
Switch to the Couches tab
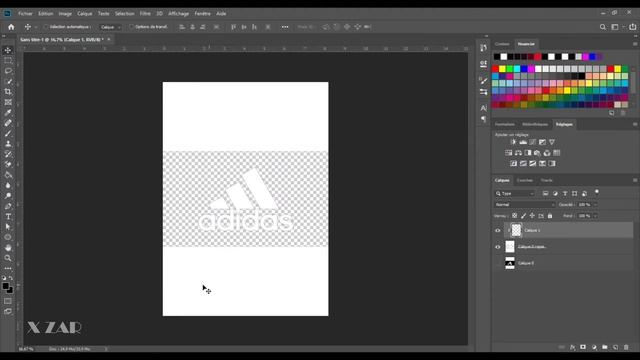525,180
